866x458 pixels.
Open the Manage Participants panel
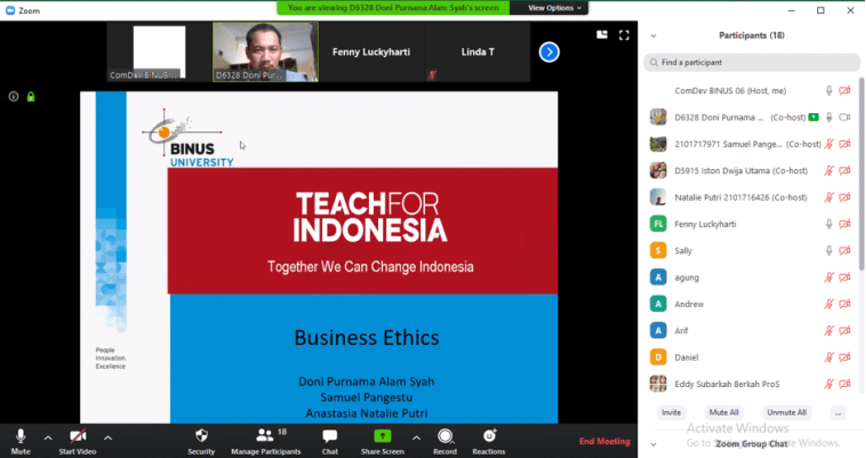266,441
